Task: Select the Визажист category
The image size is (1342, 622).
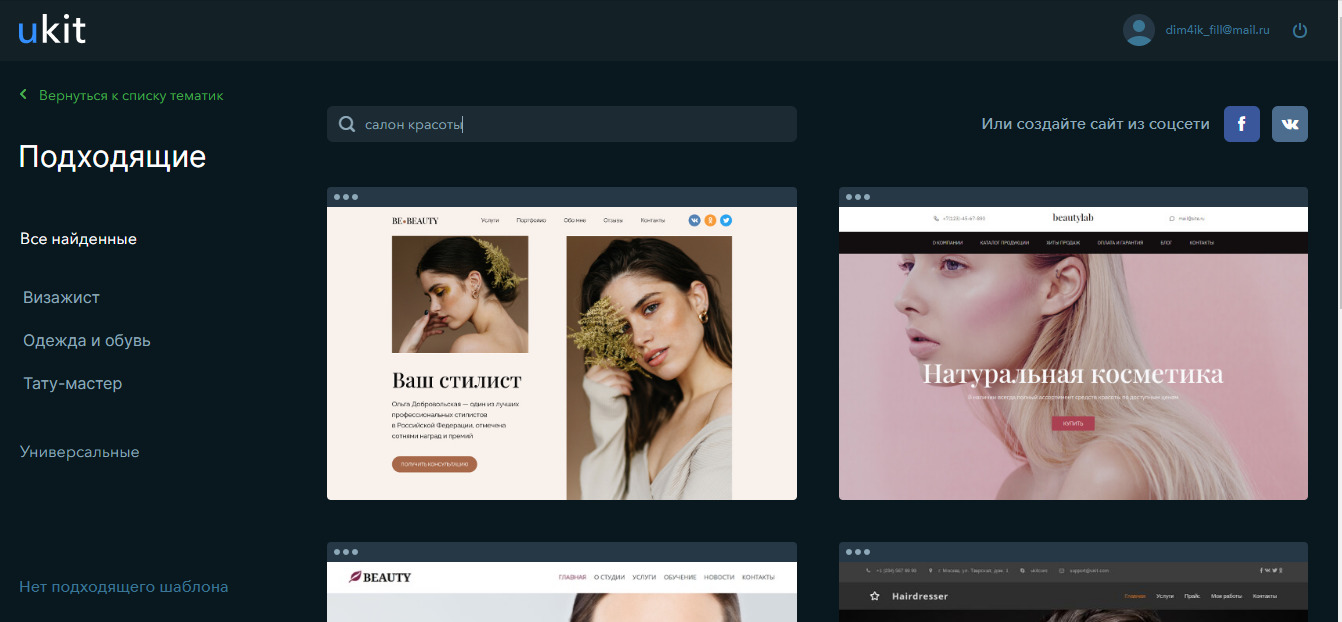Action: click(61, 297)
